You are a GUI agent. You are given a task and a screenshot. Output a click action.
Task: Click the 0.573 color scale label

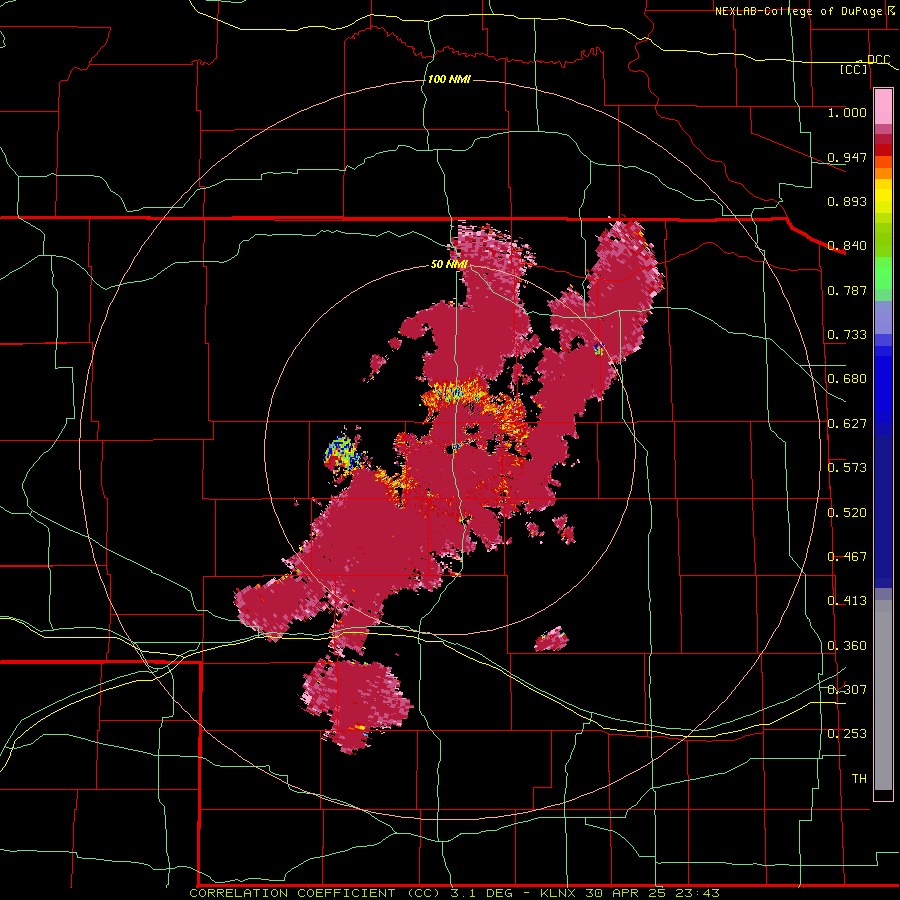point(847,468)
